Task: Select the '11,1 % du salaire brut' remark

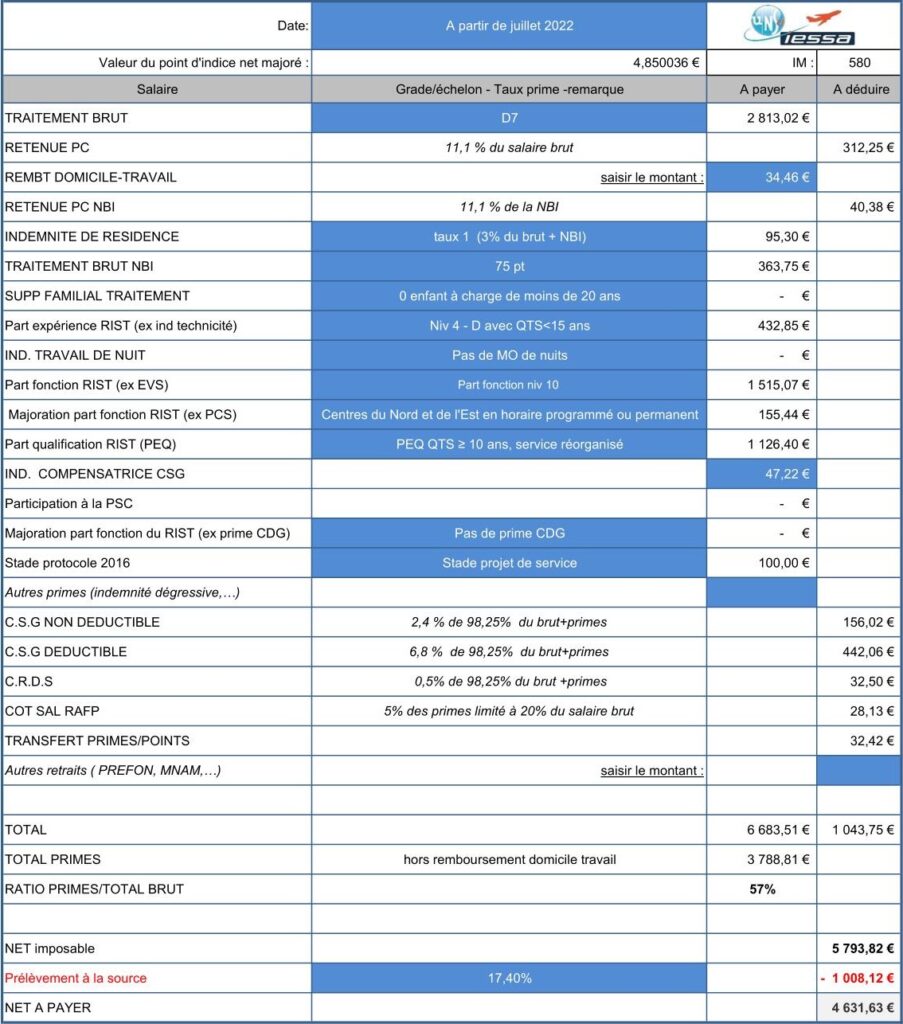Action: [x=509, y=148]
